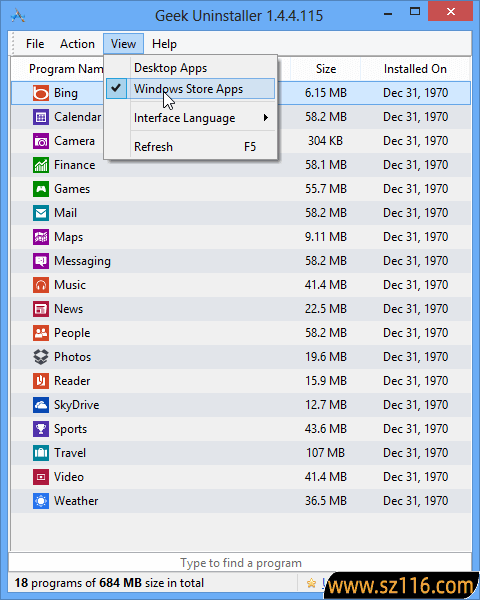Screen dimensions: 480x600
Task: Click the Bing app icon
Action: point(41,93)
